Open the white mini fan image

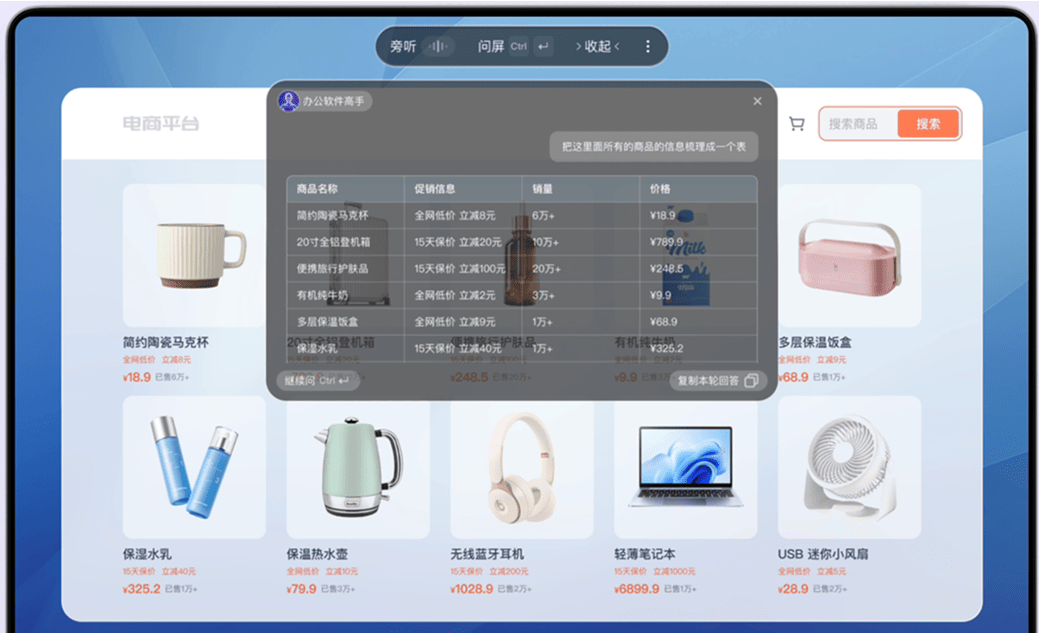coord(850,467)
